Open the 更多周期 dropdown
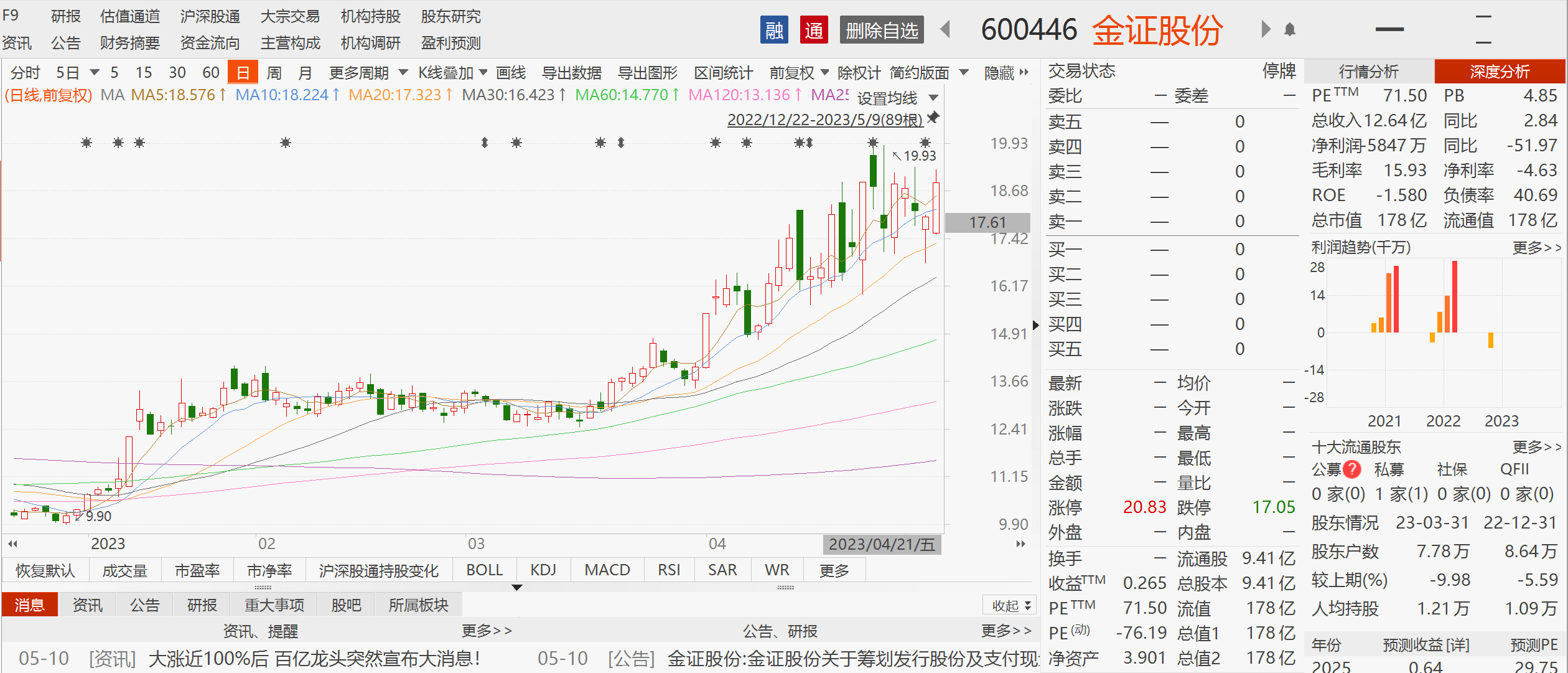This screenshot has height=673, width=1568. coord(368,73)
